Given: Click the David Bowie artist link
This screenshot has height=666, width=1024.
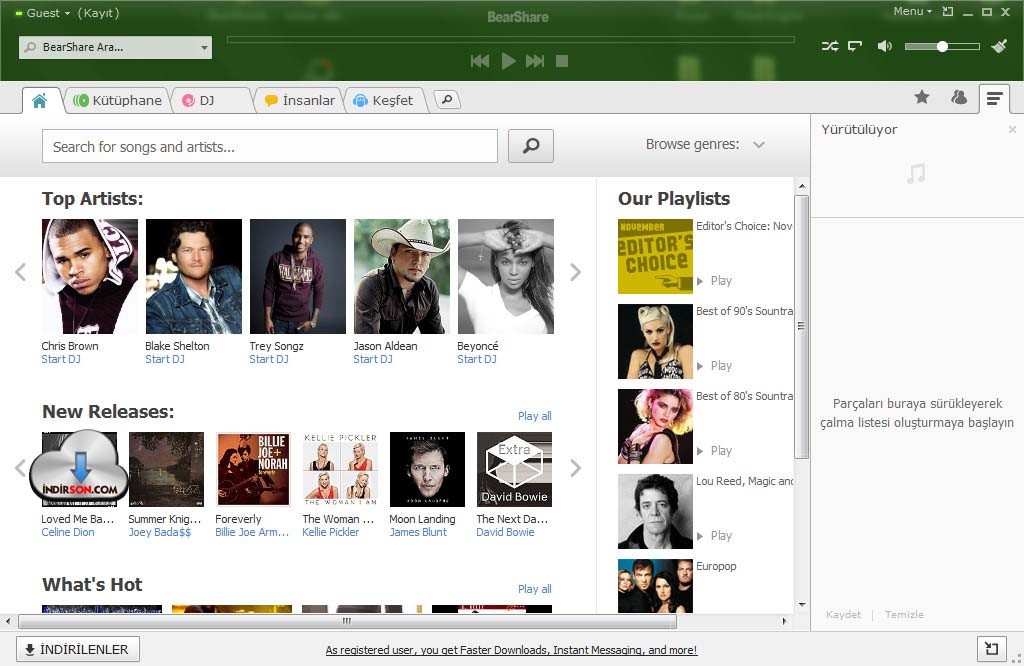Looking at the screenshot, I should (x=505, y=532).
